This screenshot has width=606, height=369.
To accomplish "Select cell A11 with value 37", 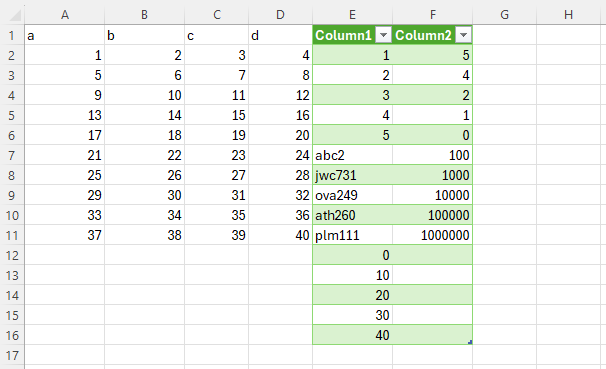I will point(65,235).
